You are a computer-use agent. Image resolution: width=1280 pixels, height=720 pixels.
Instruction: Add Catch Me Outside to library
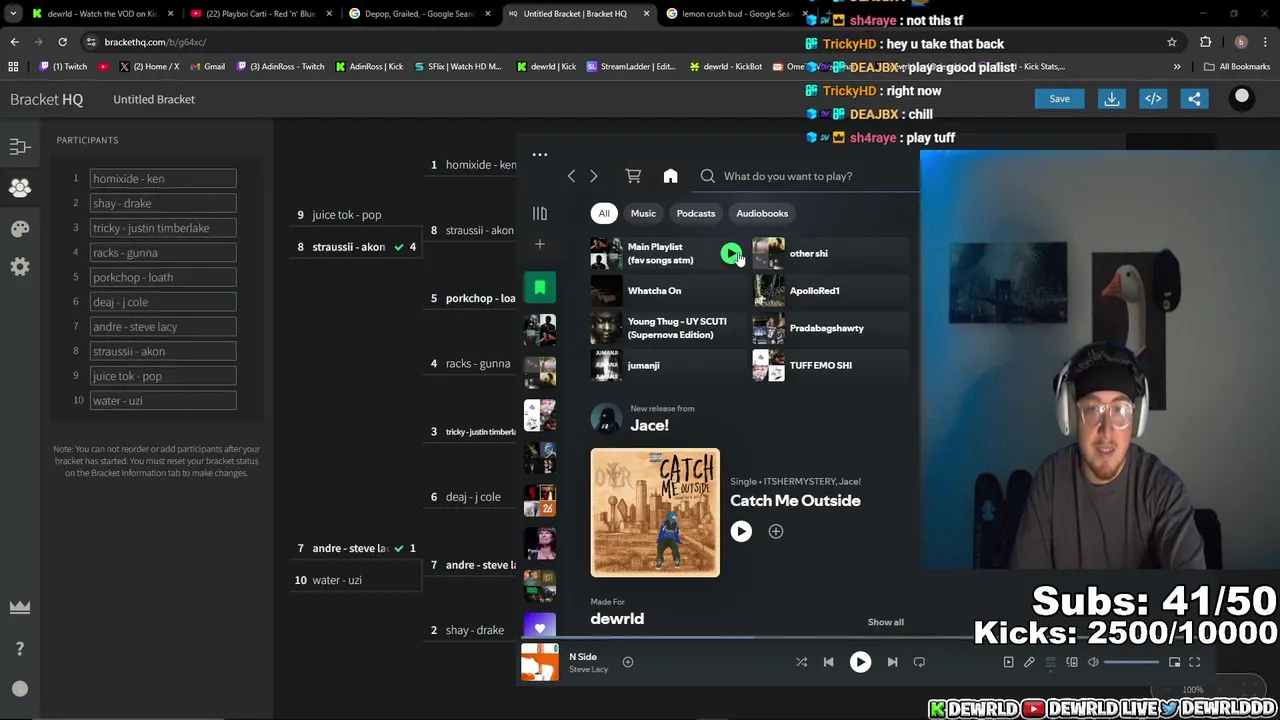pos(775,532)
